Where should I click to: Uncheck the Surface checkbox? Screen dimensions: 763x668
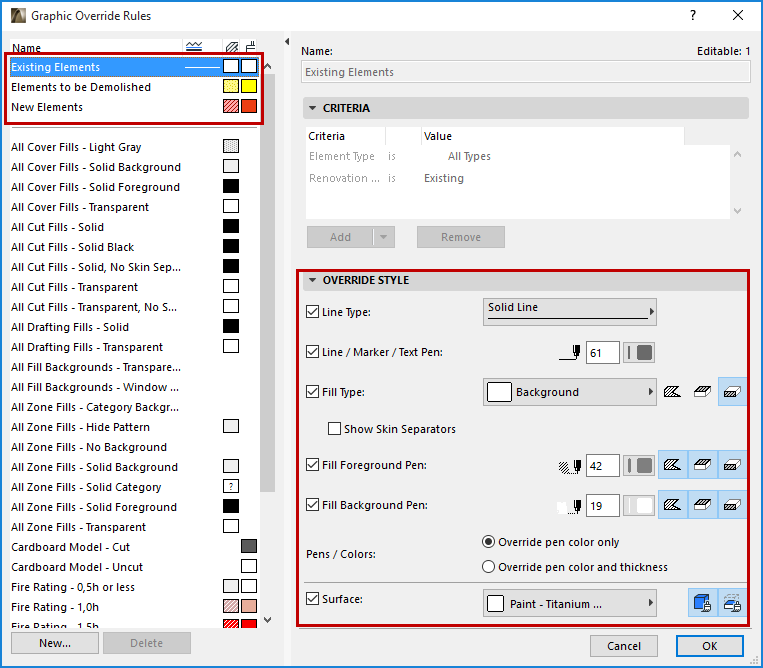point(312,598)
